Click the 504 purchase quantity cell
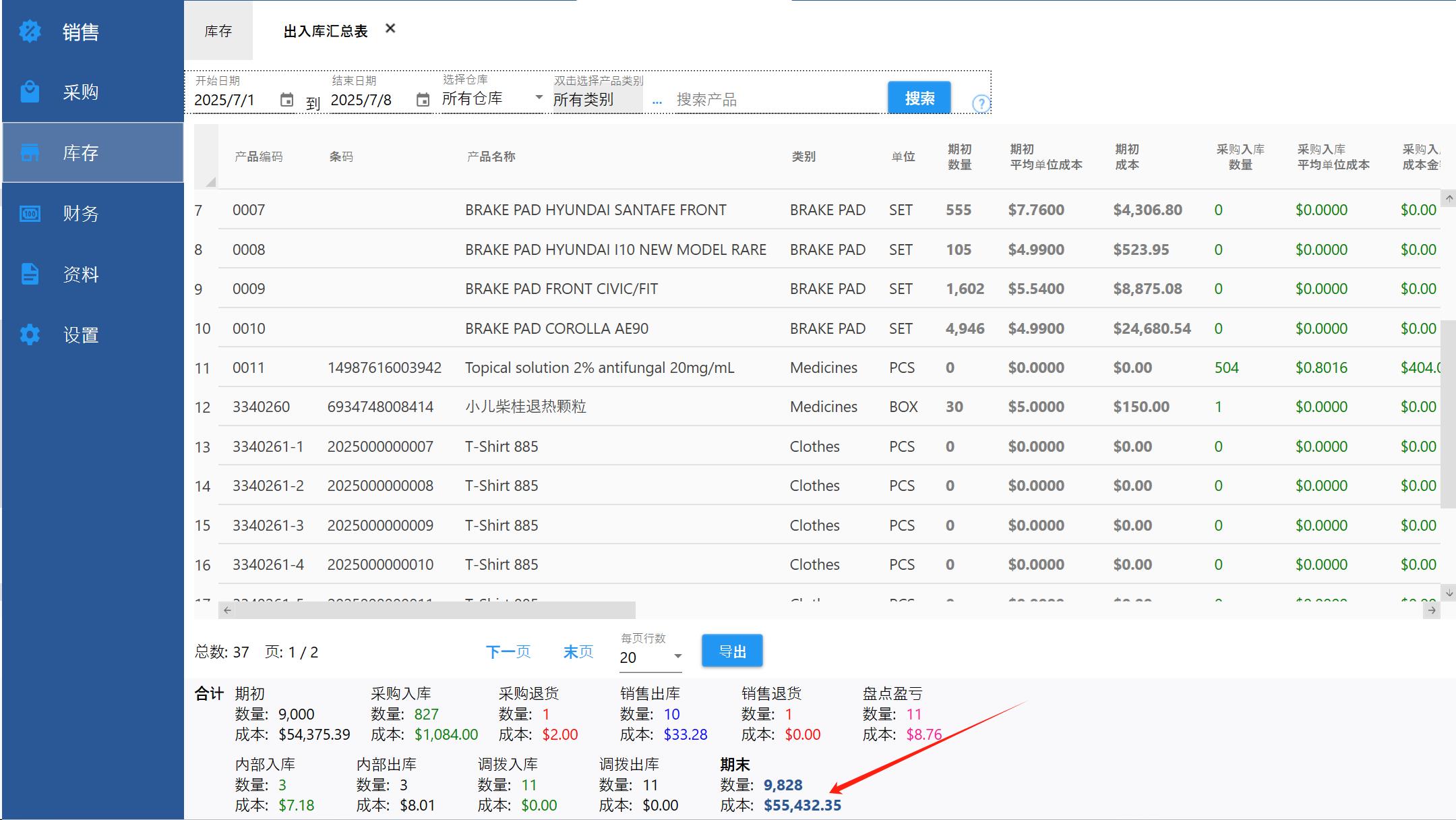The image size is (1456, 820). [x=1226, y=368]
